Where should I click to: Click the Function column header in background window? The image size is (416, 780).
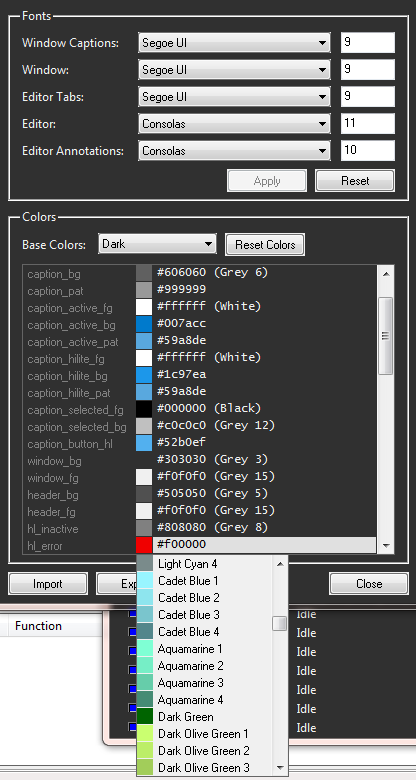(38, 626)
